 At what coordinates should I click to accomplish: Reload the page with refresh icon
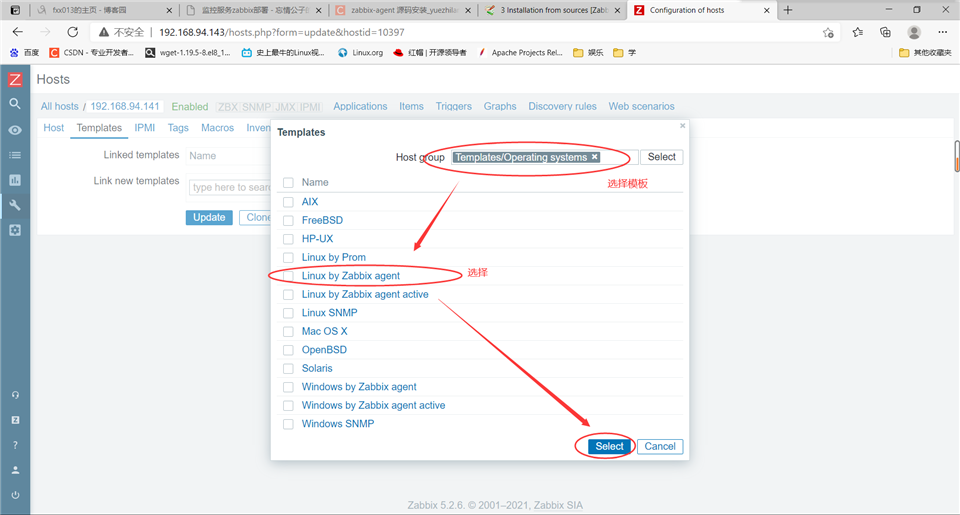pos(72,32)
